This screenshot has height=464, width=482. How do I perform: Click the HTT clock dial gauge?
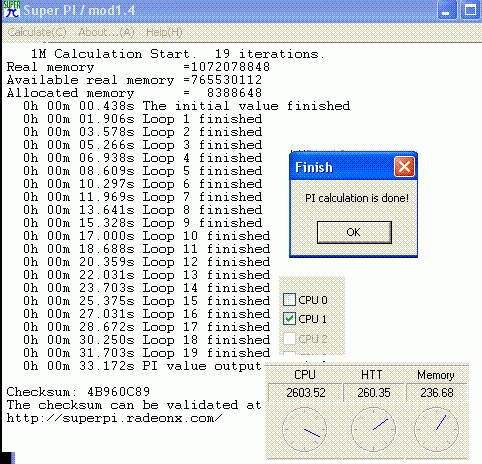click(x=373, y=429)
